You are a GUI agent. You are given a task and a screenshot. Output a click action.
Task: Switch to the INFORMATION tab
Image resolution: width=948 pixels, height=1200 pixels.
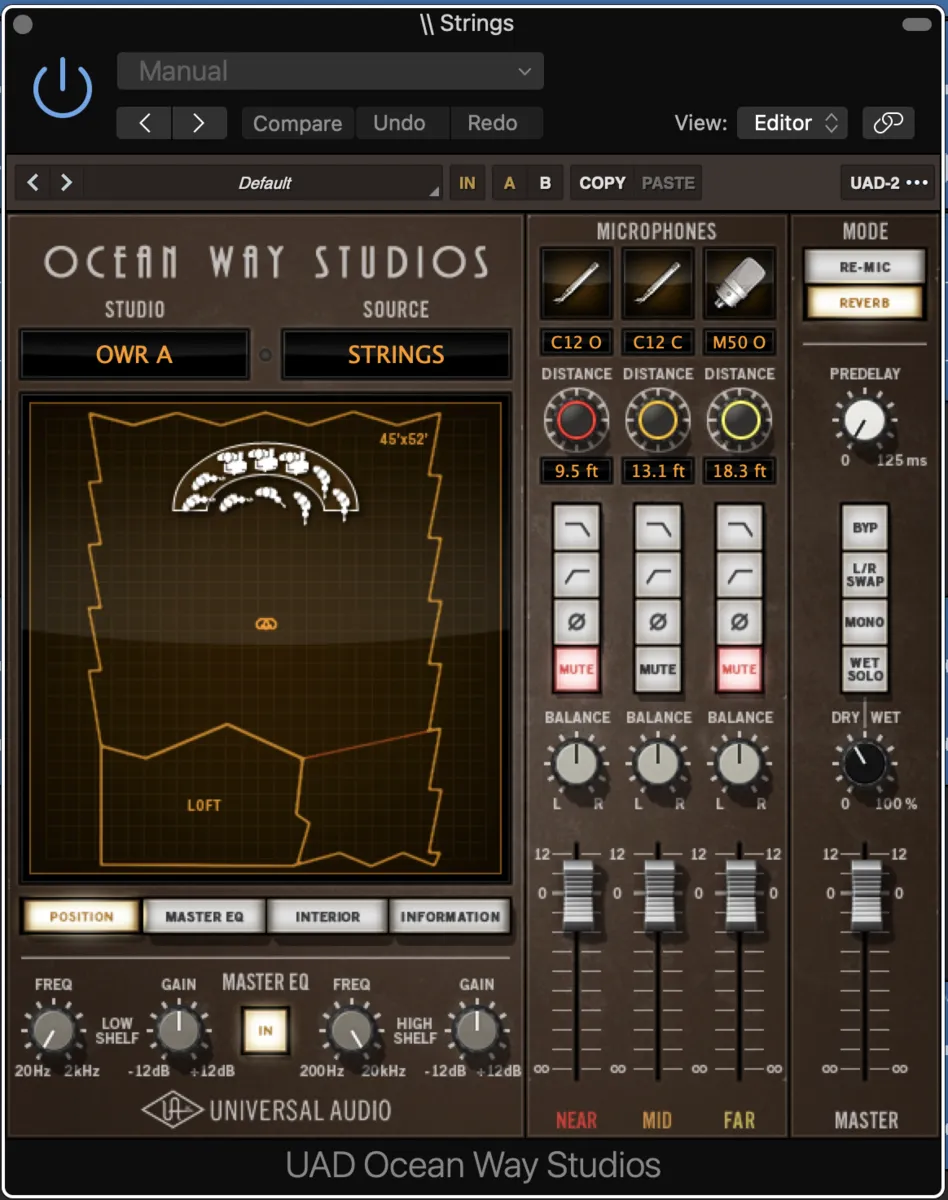coord(450,916)
